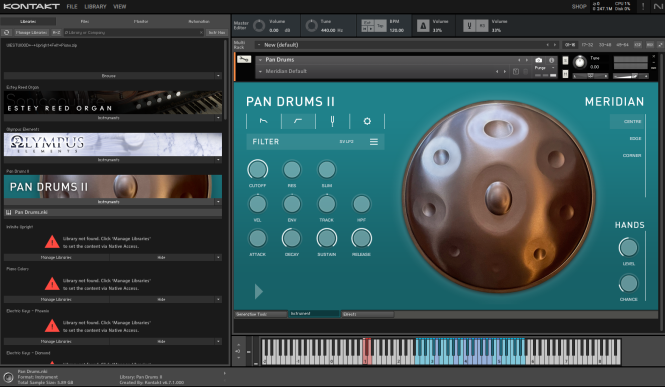Viewport: 665px width, 387px height.
Task: Switch to the Monitor tab
Action: pos(141,21)
